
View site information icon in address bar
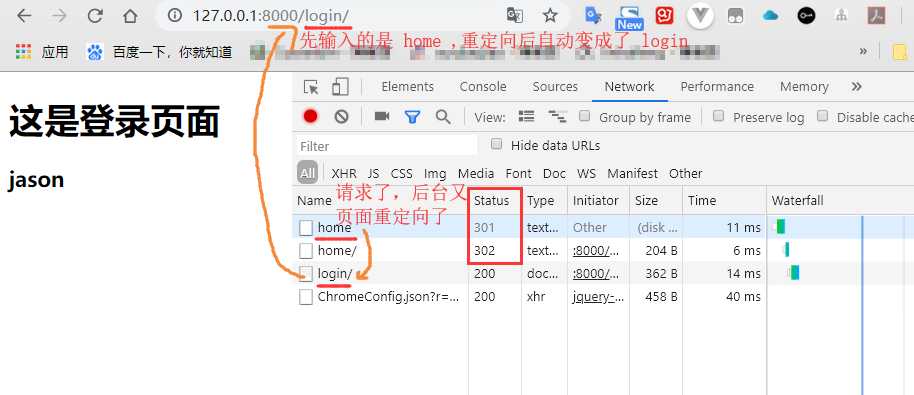click(174, 16)
